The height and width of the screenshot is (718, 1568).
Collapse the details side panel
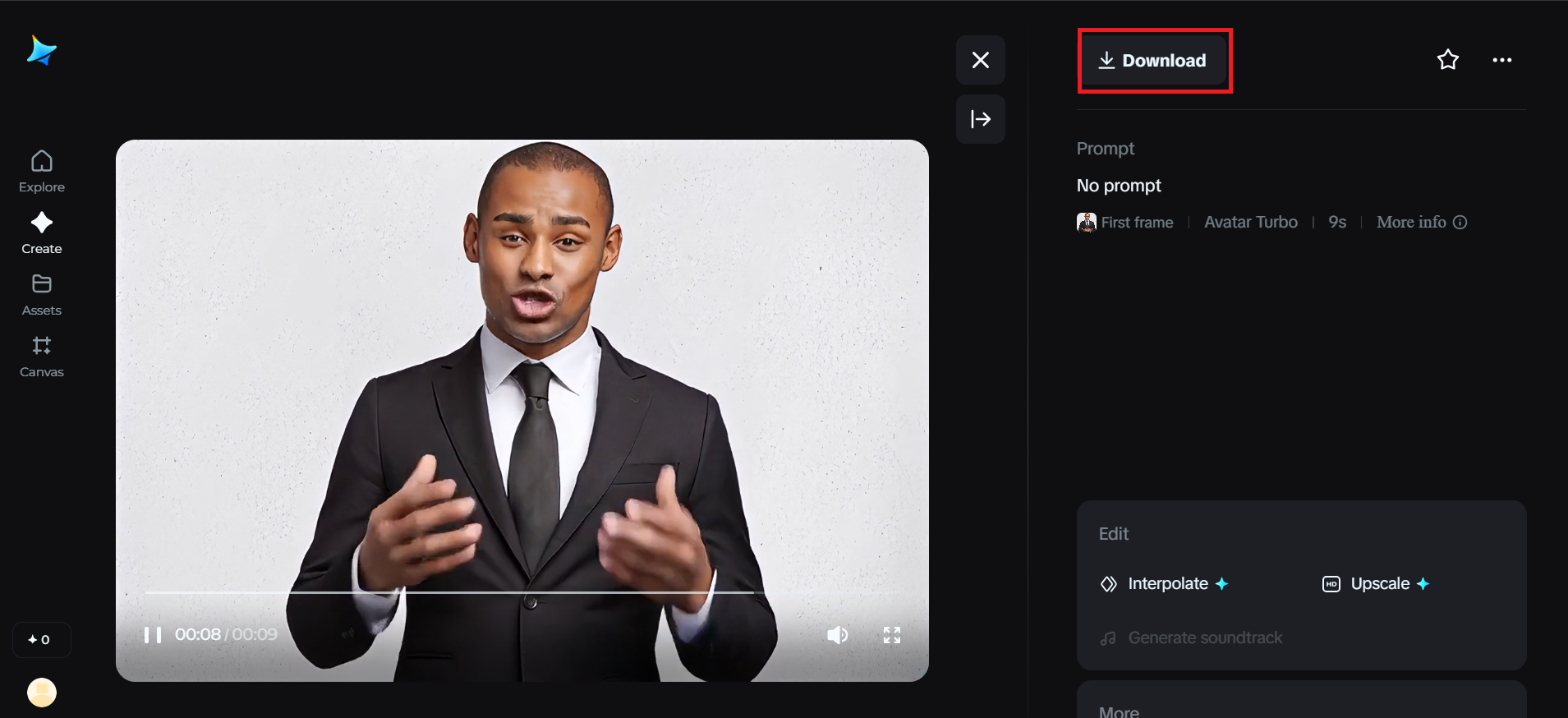pos(980,119)
